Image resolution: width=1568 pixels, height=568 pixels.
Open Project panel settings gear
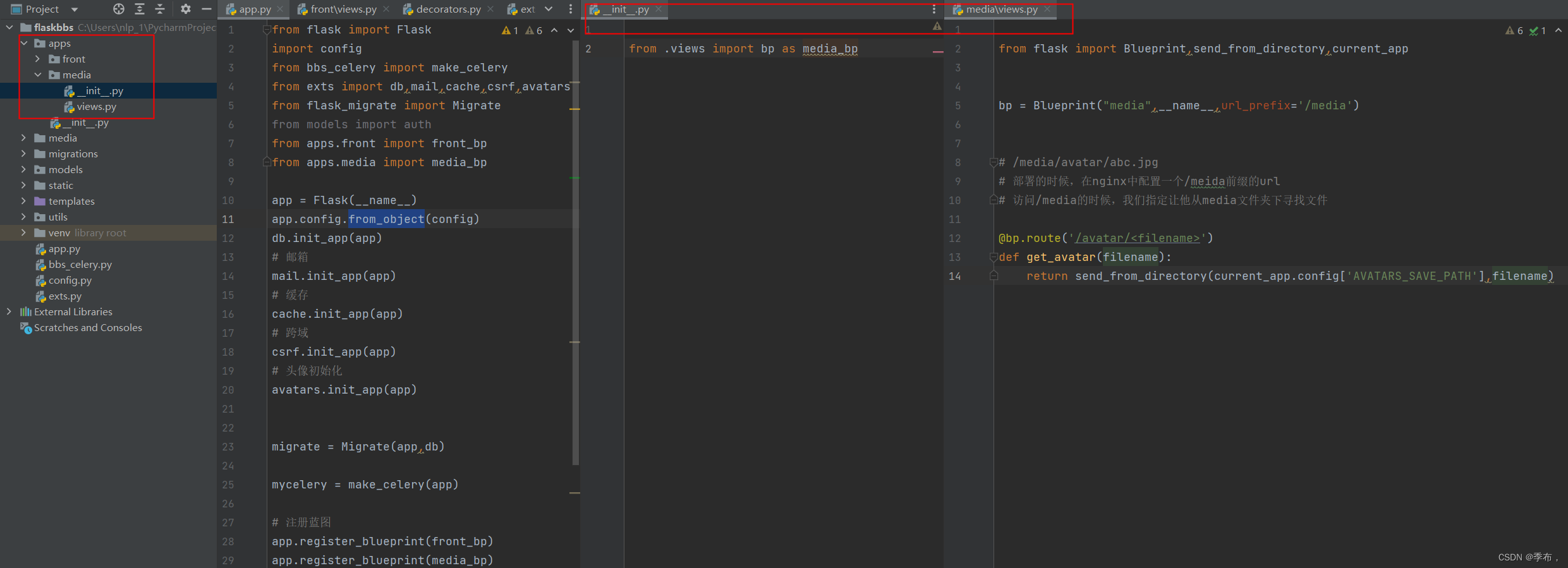coord(185,9)
